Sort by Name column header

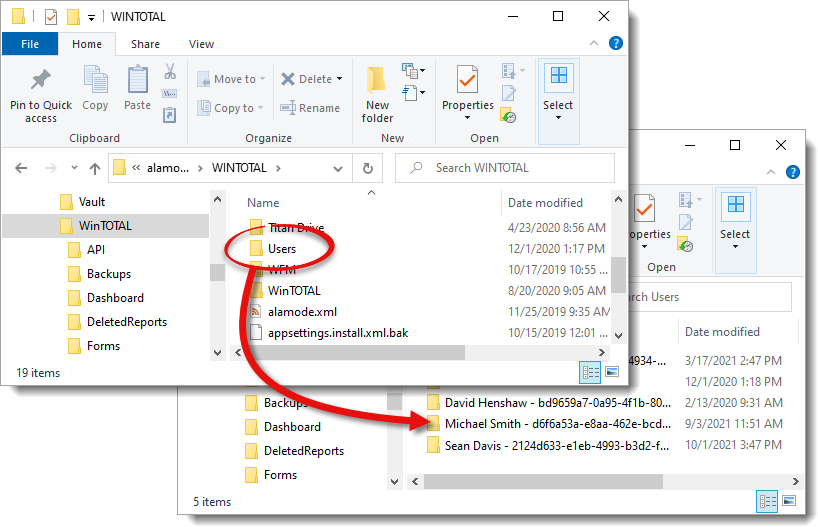pos(263,203)
